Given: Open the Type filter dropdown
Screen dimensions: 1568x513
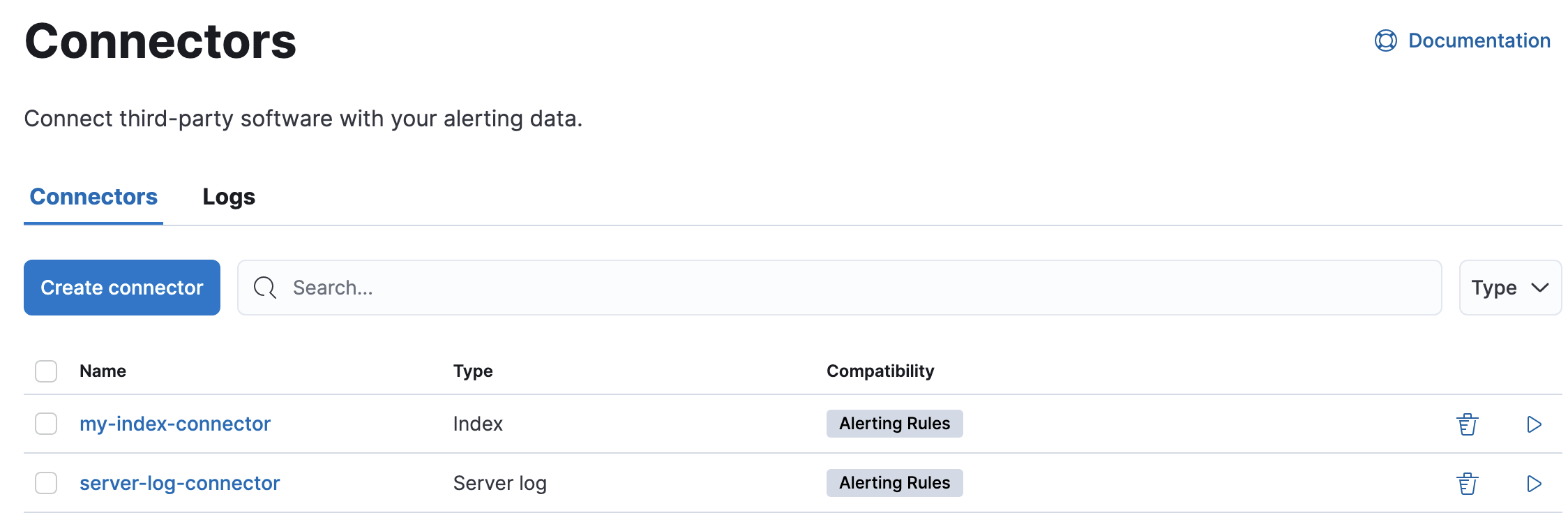Looking at the screenshot, I should coord(1510,288).
